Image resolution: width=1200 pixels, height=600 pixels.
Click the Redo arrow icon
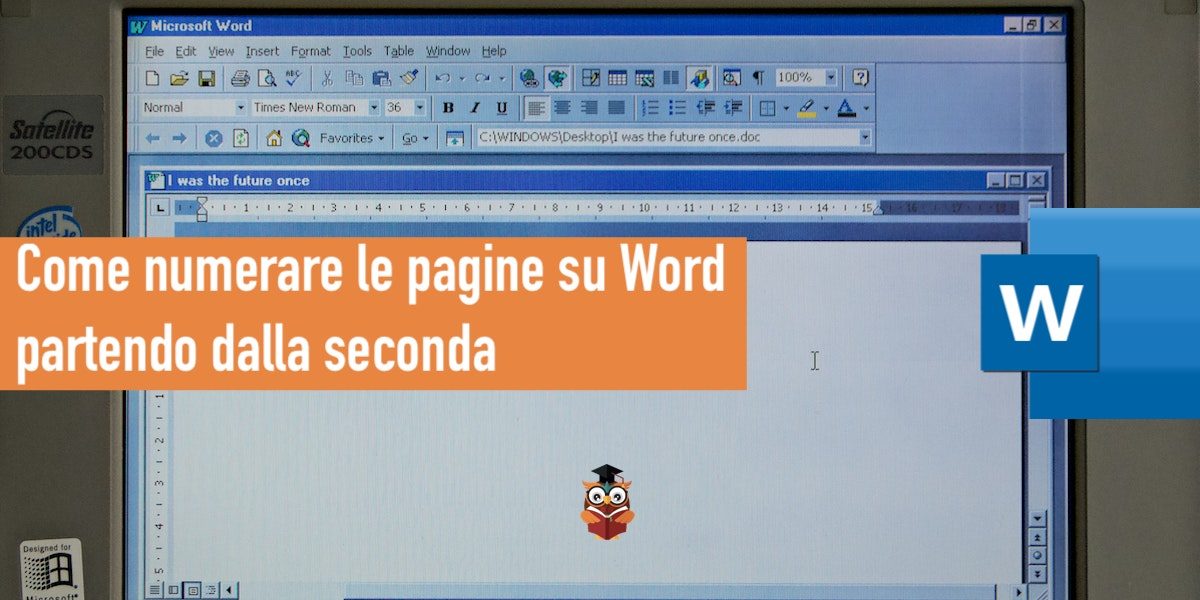pos(483,77)
